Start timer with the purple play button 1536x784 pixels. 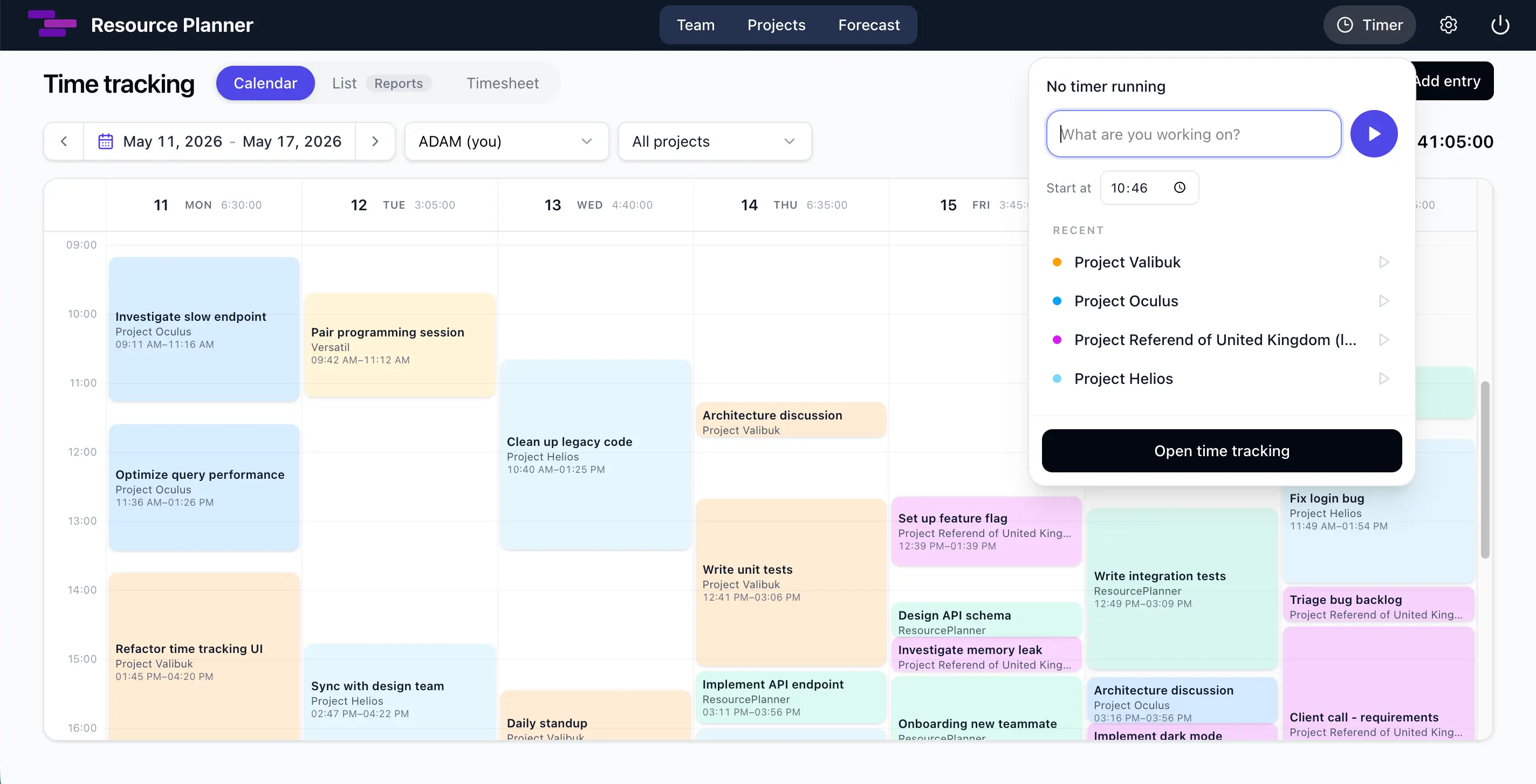coord(1374,134)
